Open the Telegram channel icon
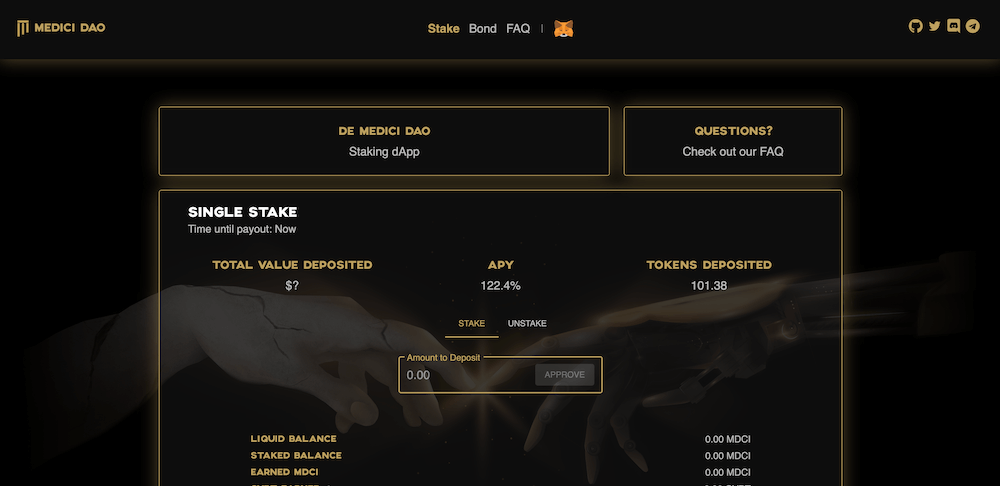The height and width of the screenshot is (486, 1000). pos(972,27)
